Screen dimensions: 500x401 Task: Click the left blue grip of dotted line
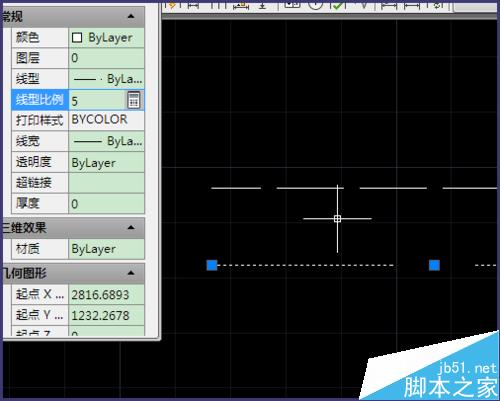click(212, 265)
